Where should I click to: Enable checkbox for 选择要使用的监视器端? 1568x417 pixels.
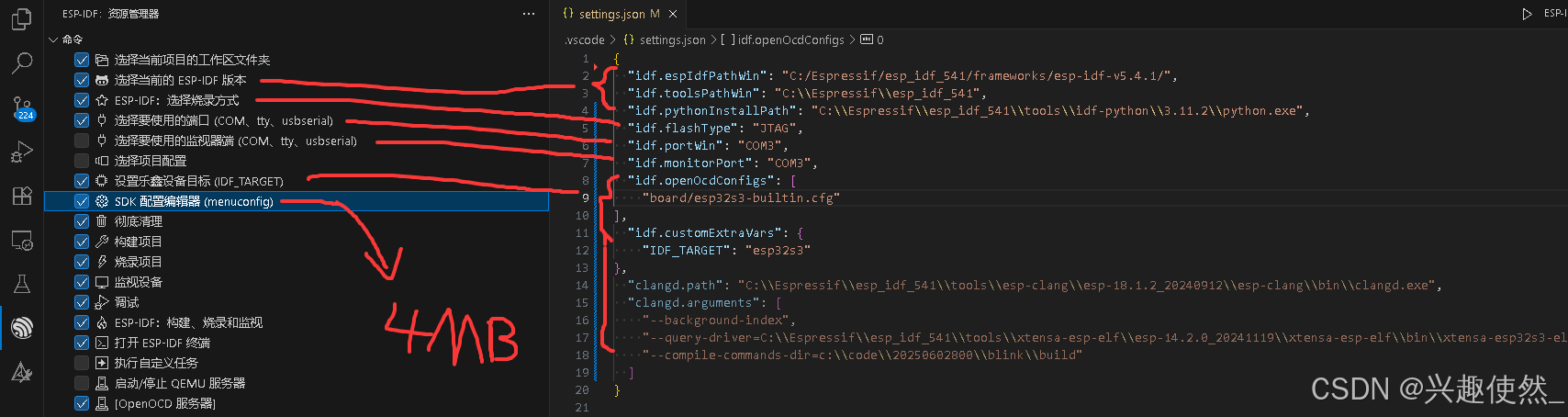(x=82, y=141)
